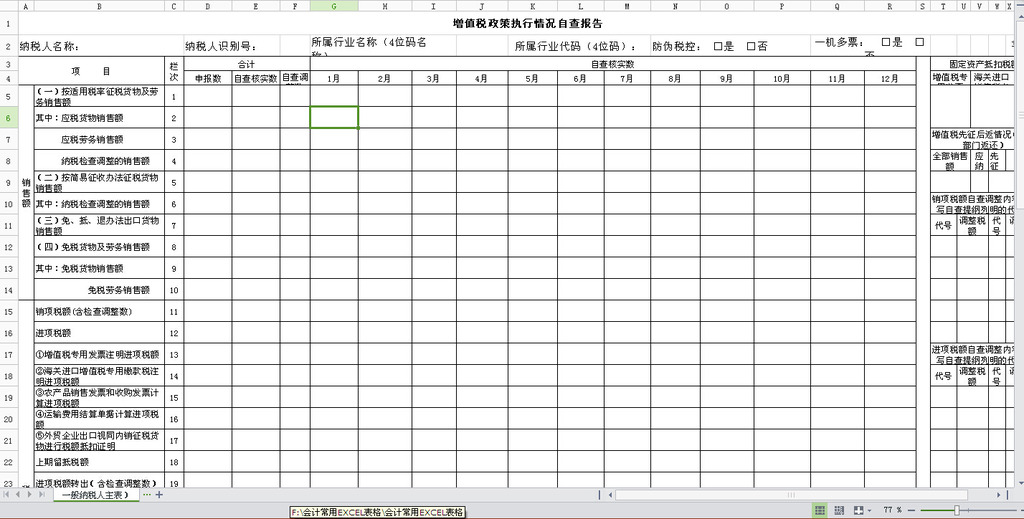This screenshot has width=1024, height=519.
Task: Tick the 是 box for 防伪税控
Action: [718, 46]
